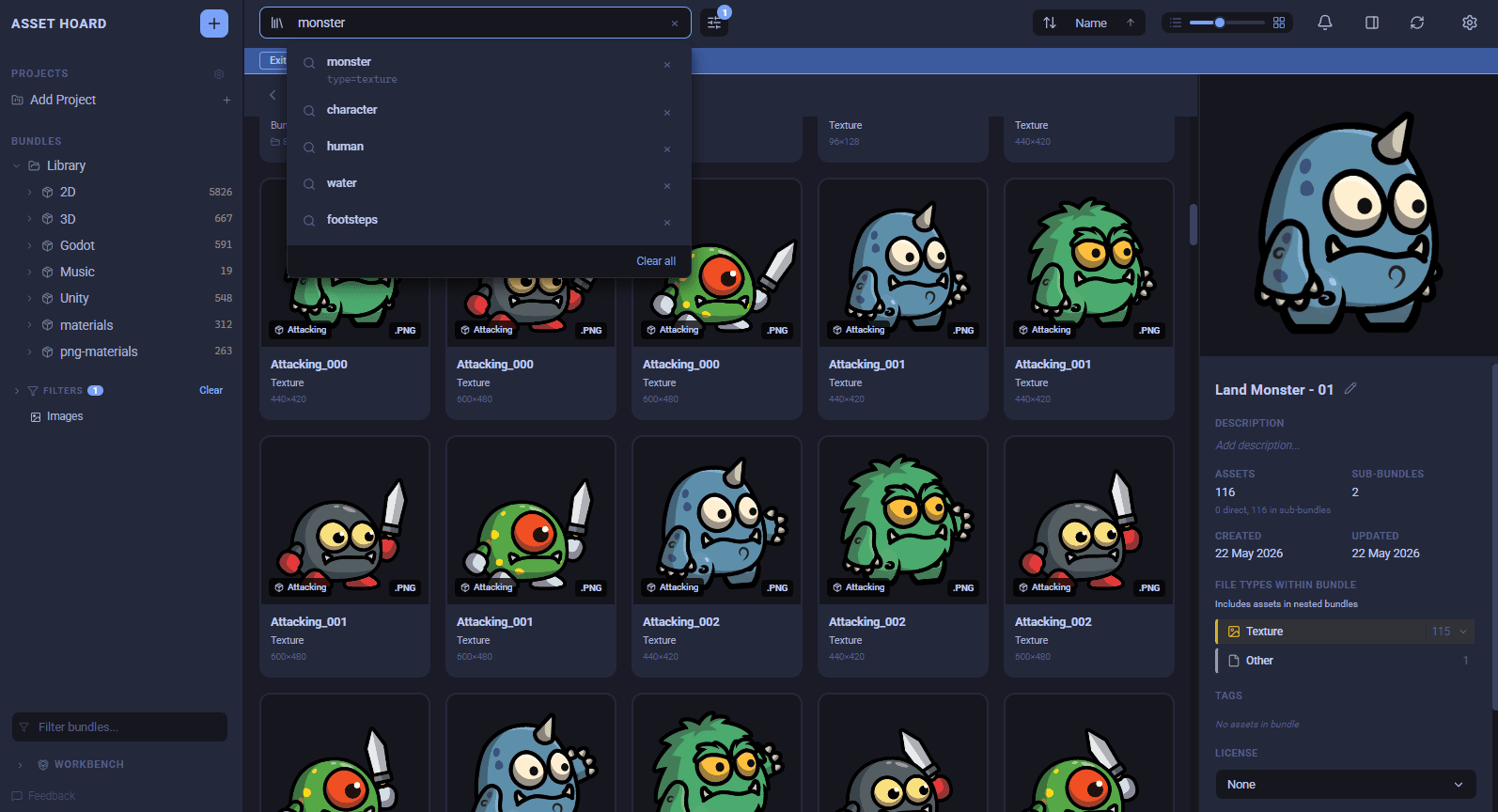Expand the Unity bundle
Screen dimensions: 1498x812
29,298
